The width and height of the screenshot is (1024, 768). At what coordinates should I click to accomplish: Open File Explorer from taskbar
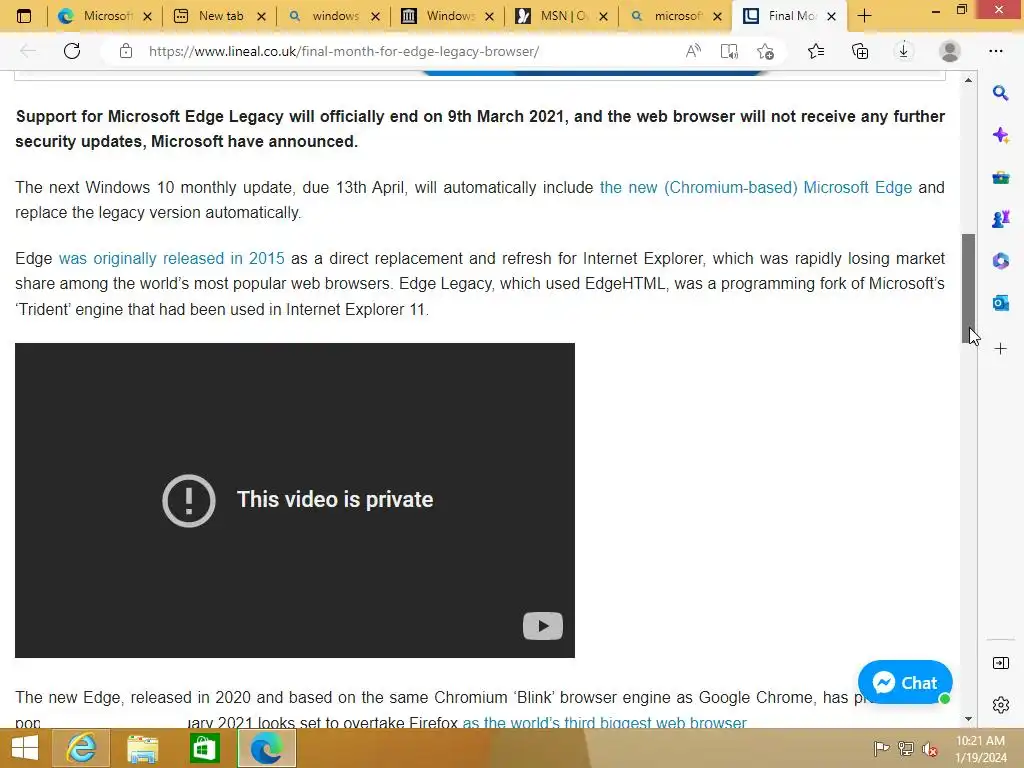click(x=142, y=748)
